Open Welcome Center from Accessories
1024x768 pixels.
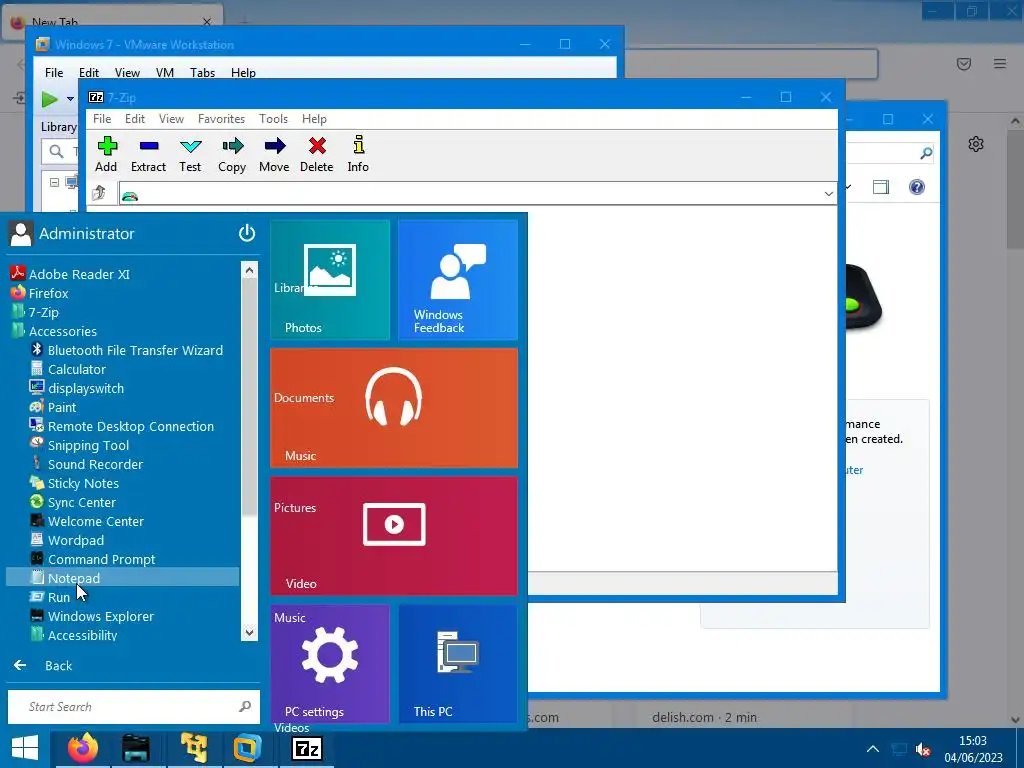(87, 520)
